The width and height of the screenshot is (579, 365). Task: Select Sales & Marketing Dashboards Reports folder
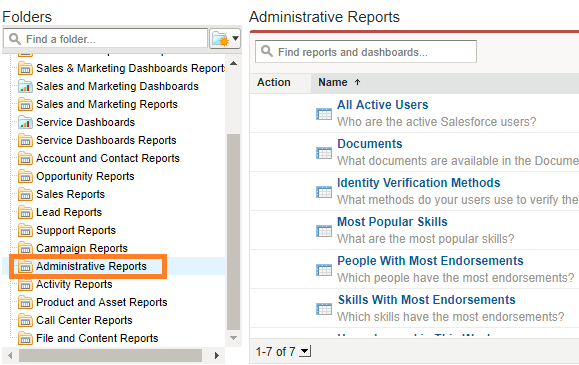tap(130, 68)
